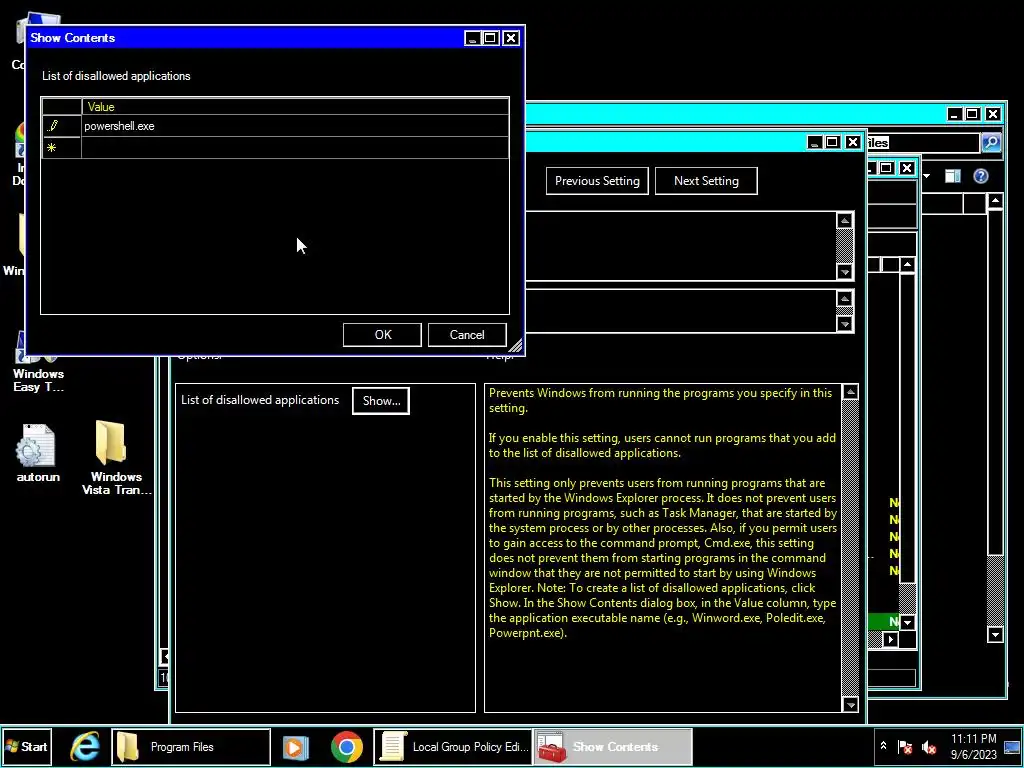Image resolution: width=1024 pixels, height=768 pixels.
Task: Click the Explorer search magnifier button
Action: (x=991, y=142)
